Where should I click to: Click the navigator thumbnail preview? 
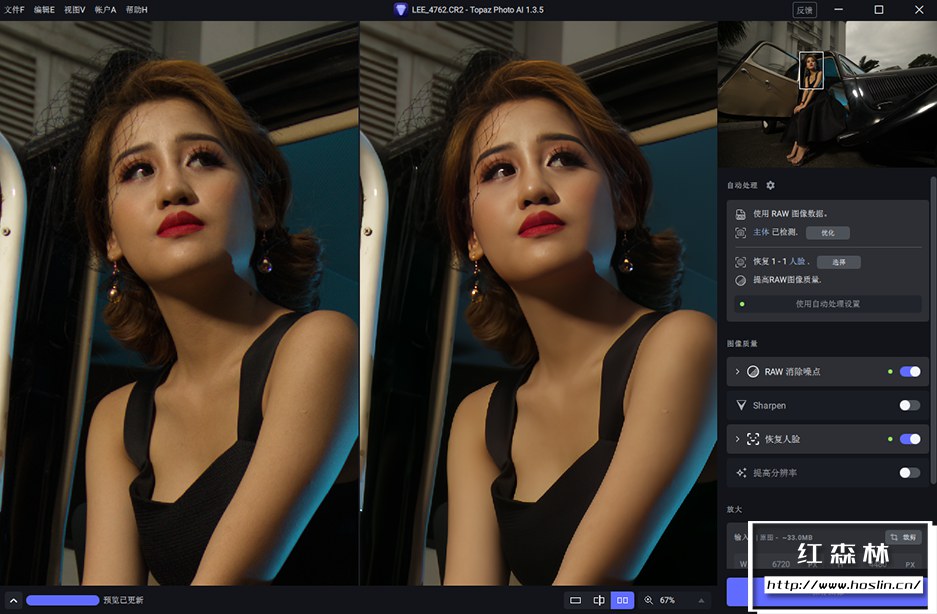826,93
